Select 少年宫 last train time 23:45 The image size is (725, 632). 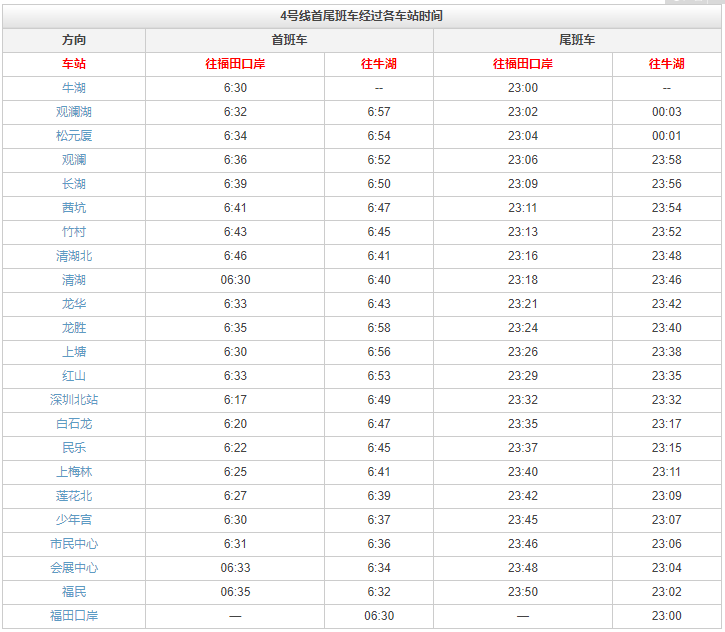[523, 520]
